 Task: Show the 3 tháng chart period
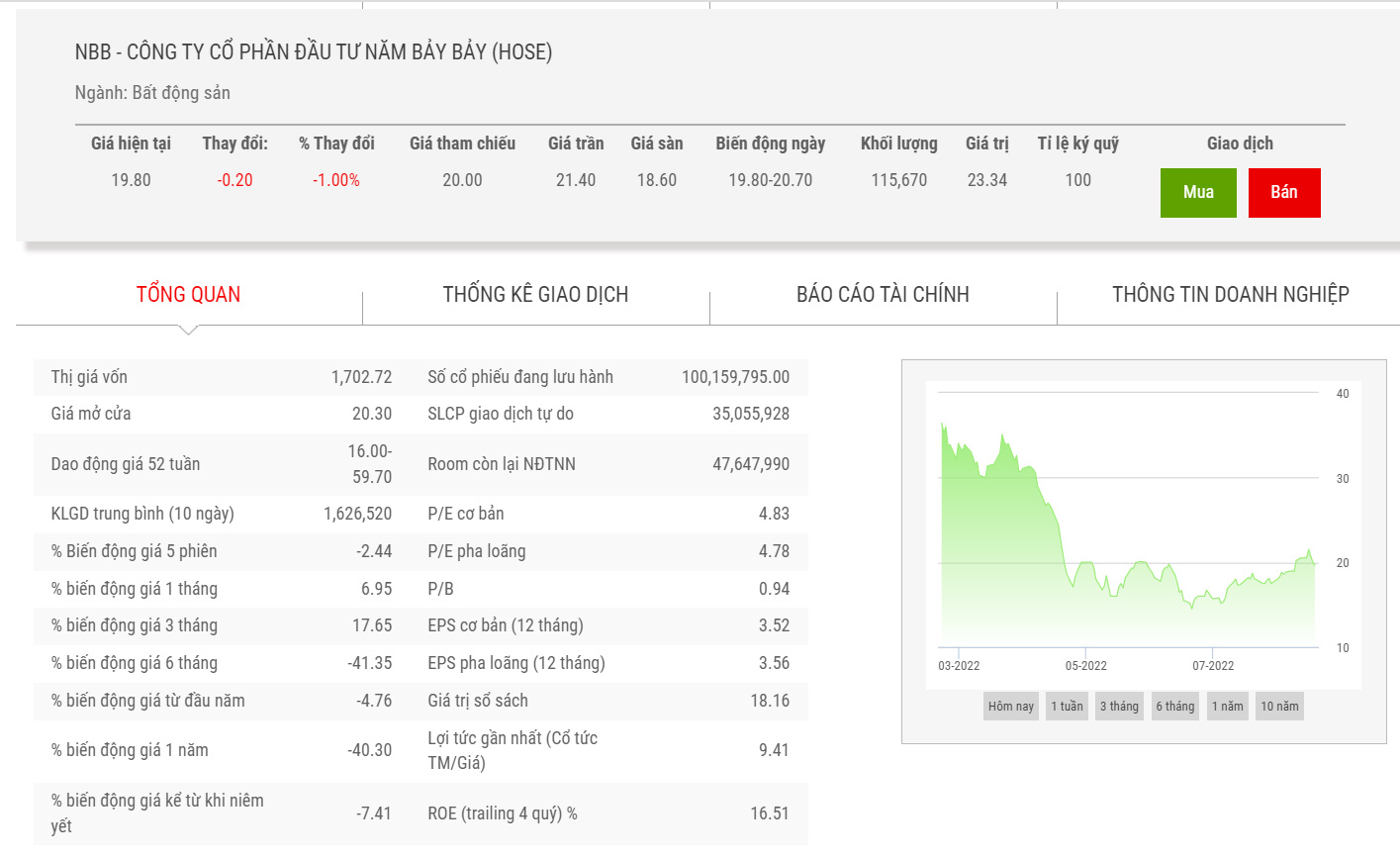coord(1119,706)
